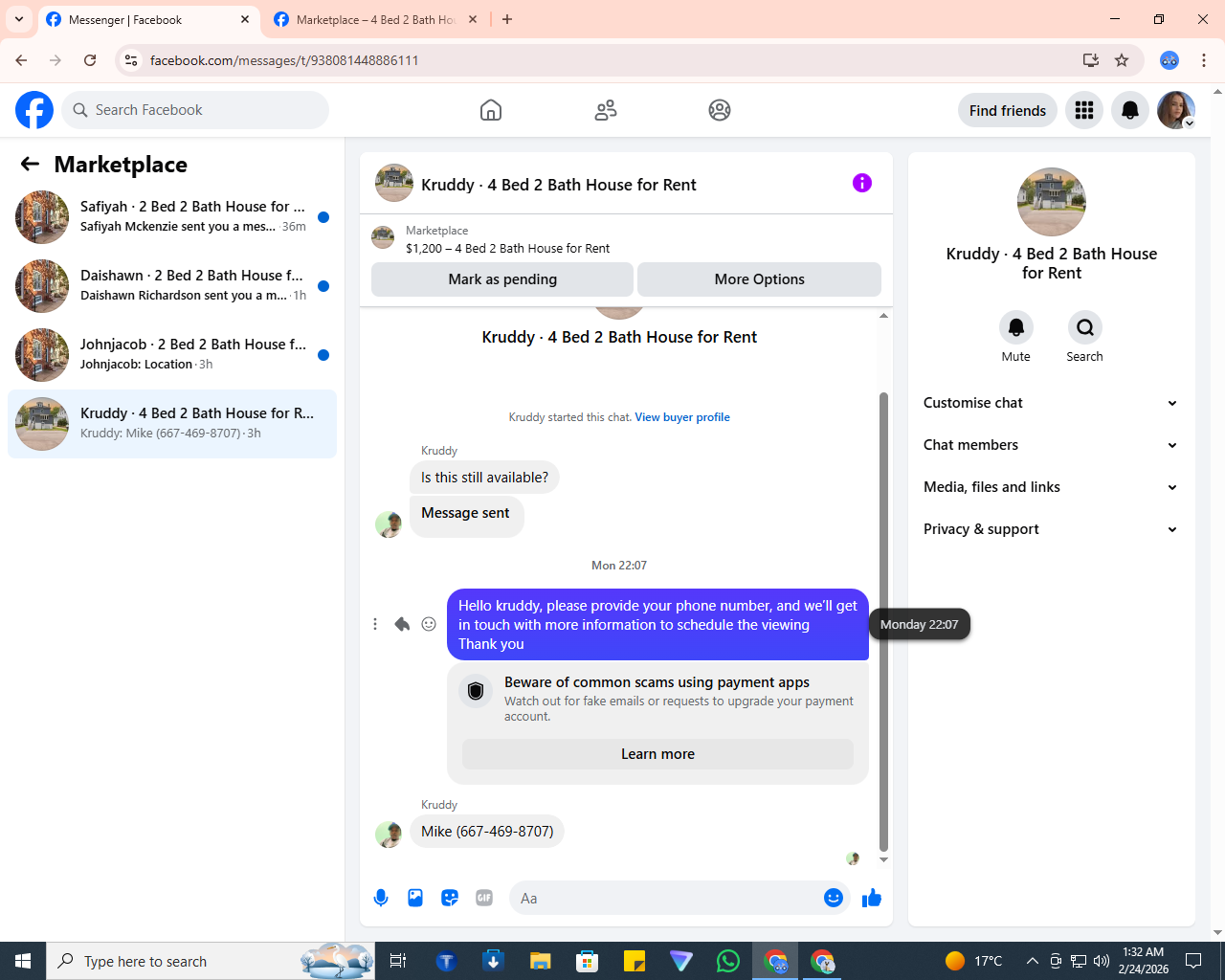View site information icon in address bar
This screenshot has width=1225, height=980.
tap(131, 60)
